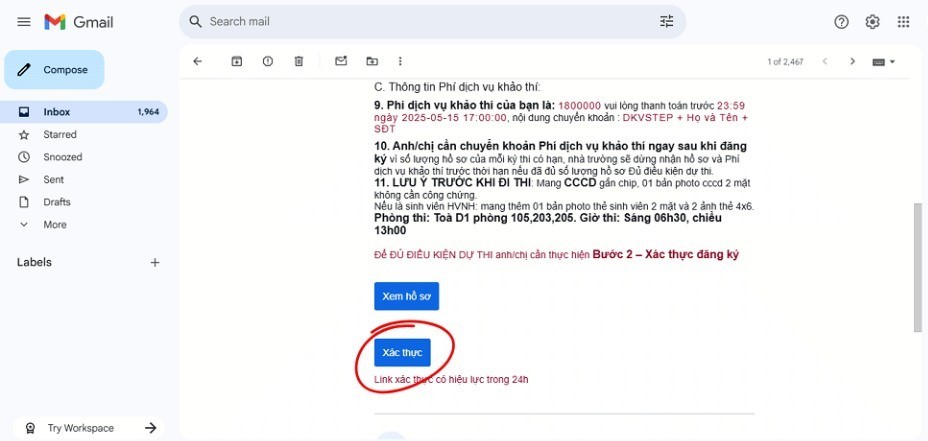The height and width of the screenshot is (441, 928).
Task: Click 'C. Thông tin Phí dịch vụ khảo thí'
Action: (457, 87)
